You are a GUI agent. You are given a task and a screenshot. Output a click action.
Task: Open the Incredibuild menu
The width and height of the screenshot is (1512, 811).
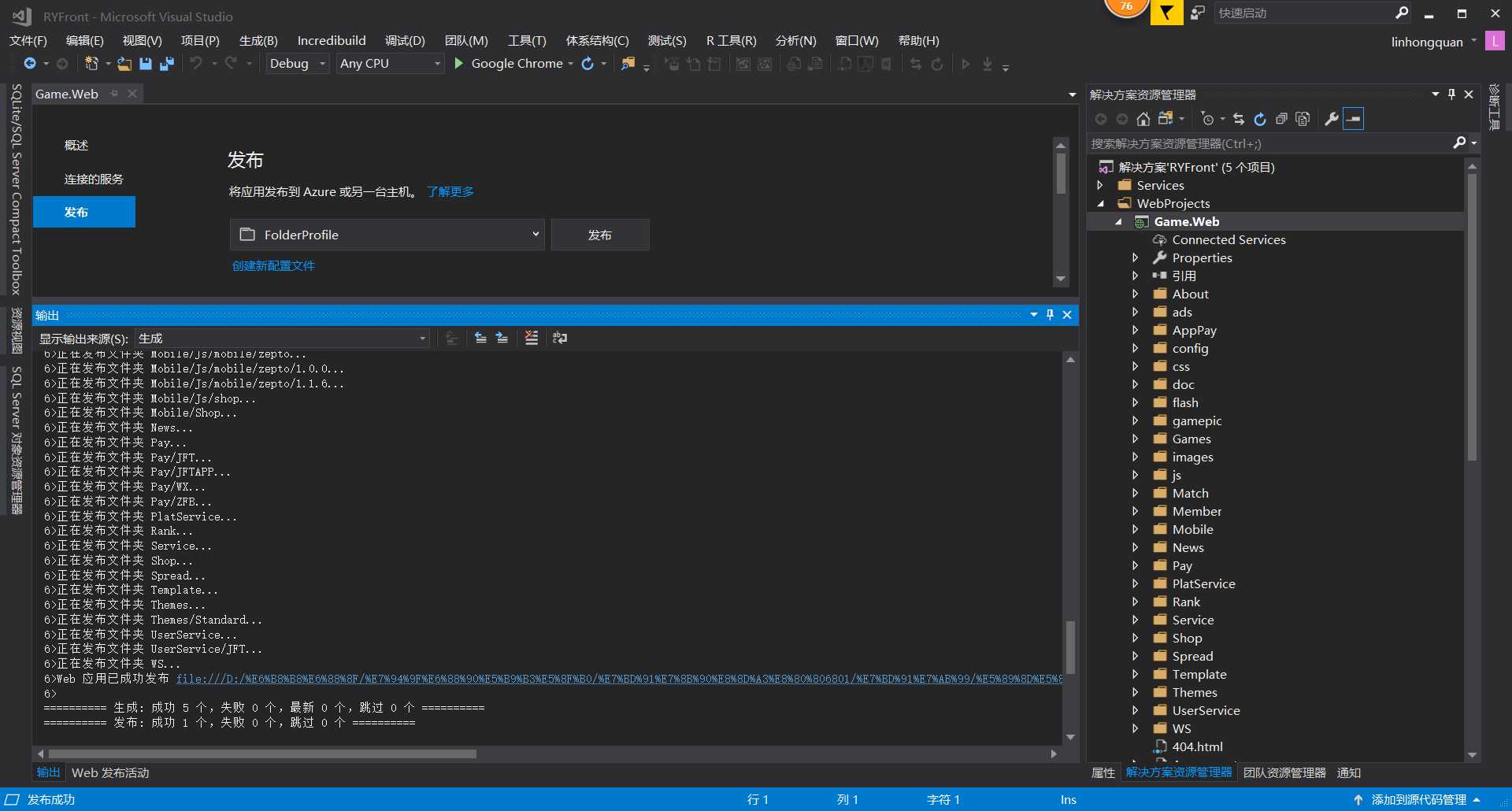(332, 41)
